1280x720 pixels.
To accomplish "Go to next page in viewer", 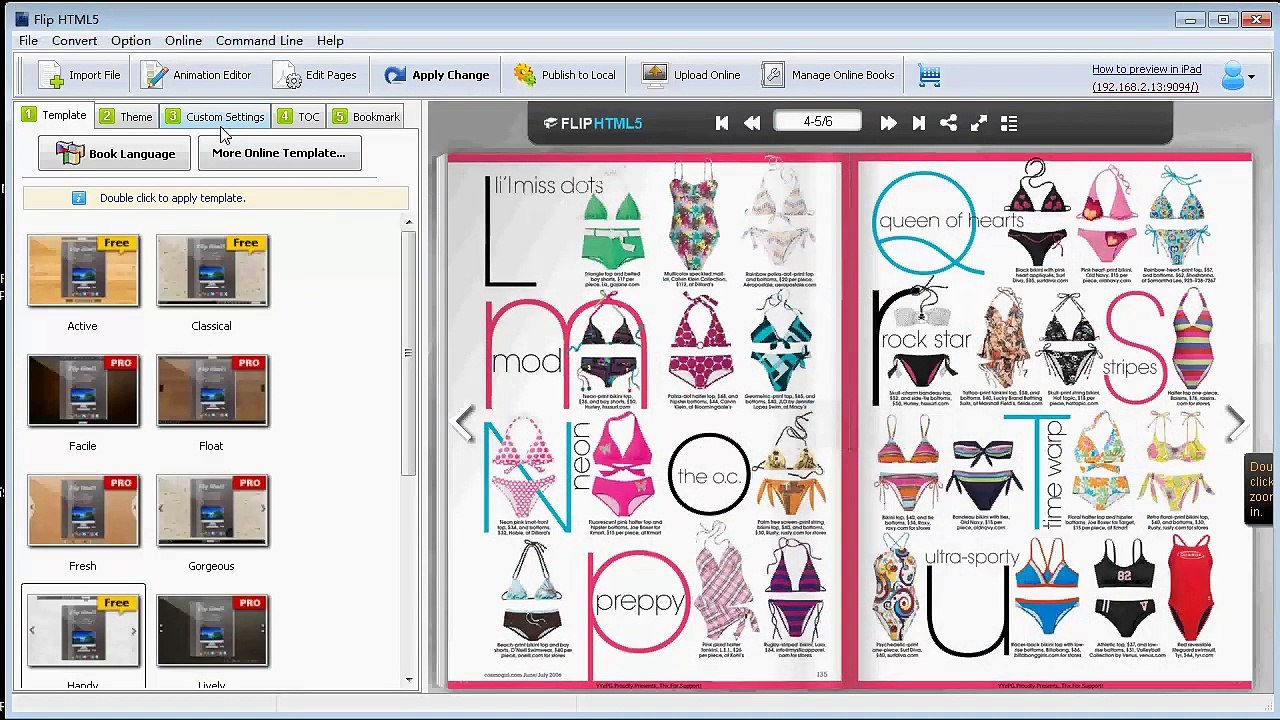I will click(888, 123).
